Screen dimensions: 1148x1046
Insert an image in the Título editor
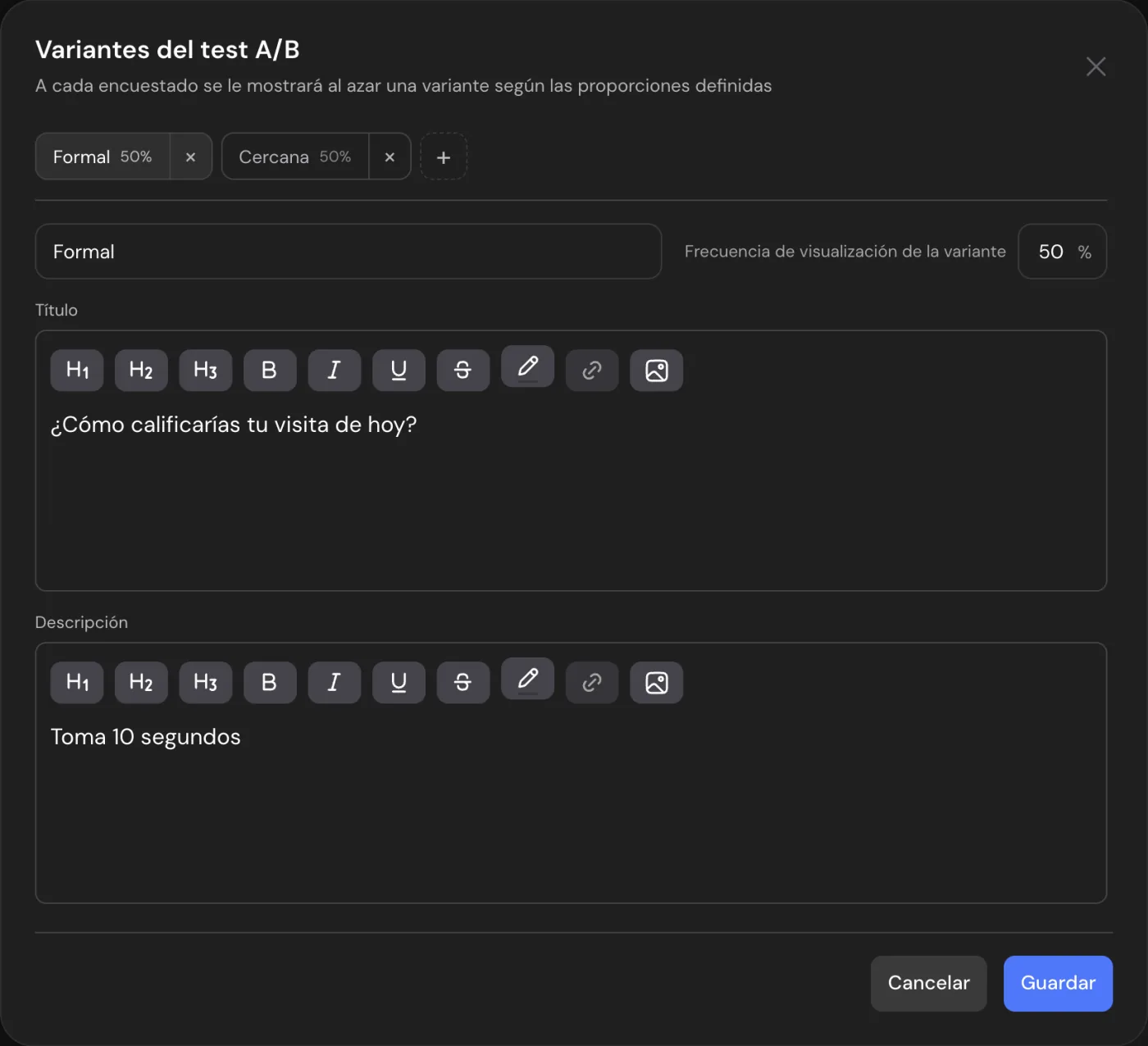[656, 371]
